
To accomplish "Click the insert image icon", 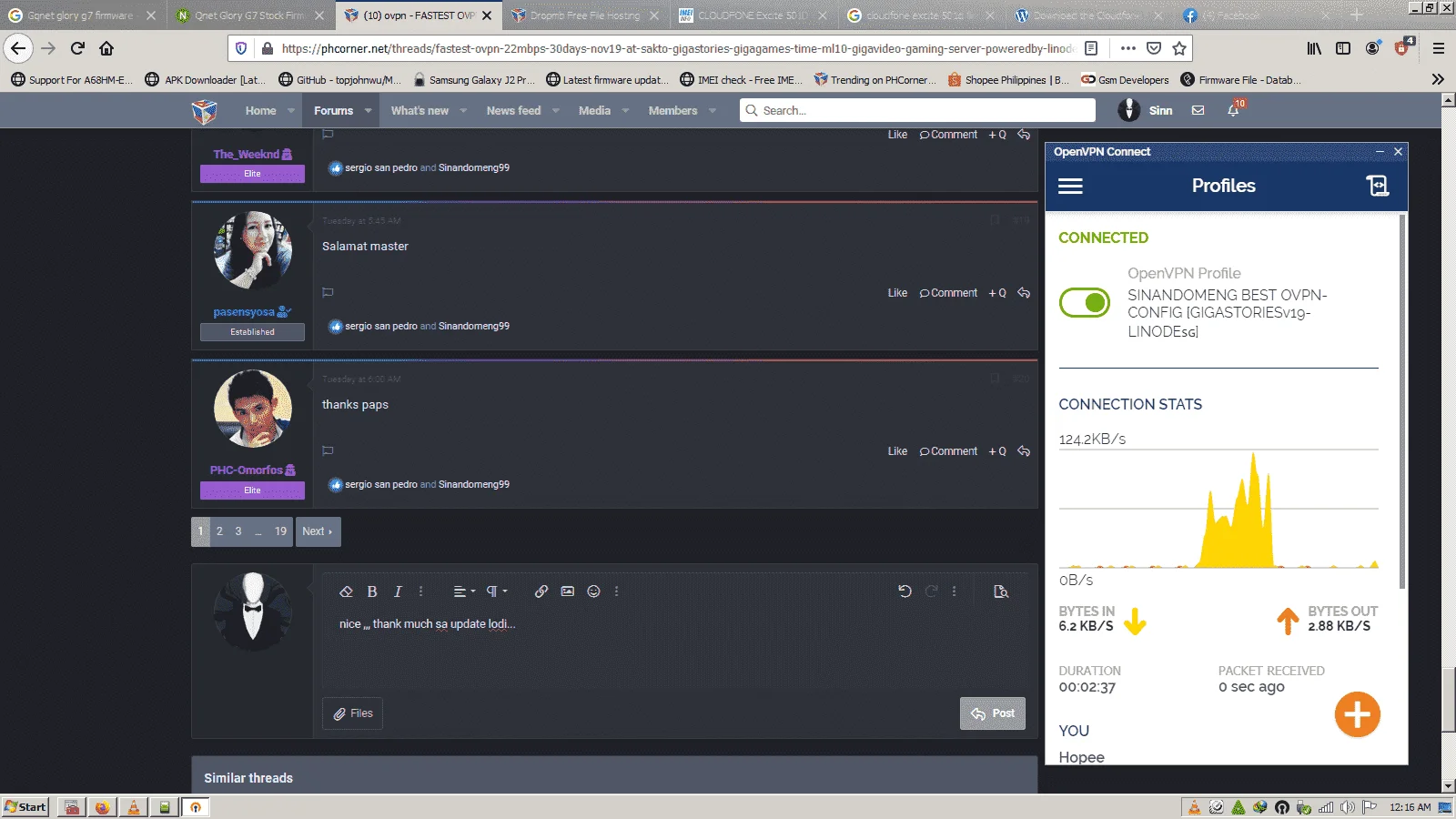I will [x=568, y=591].
